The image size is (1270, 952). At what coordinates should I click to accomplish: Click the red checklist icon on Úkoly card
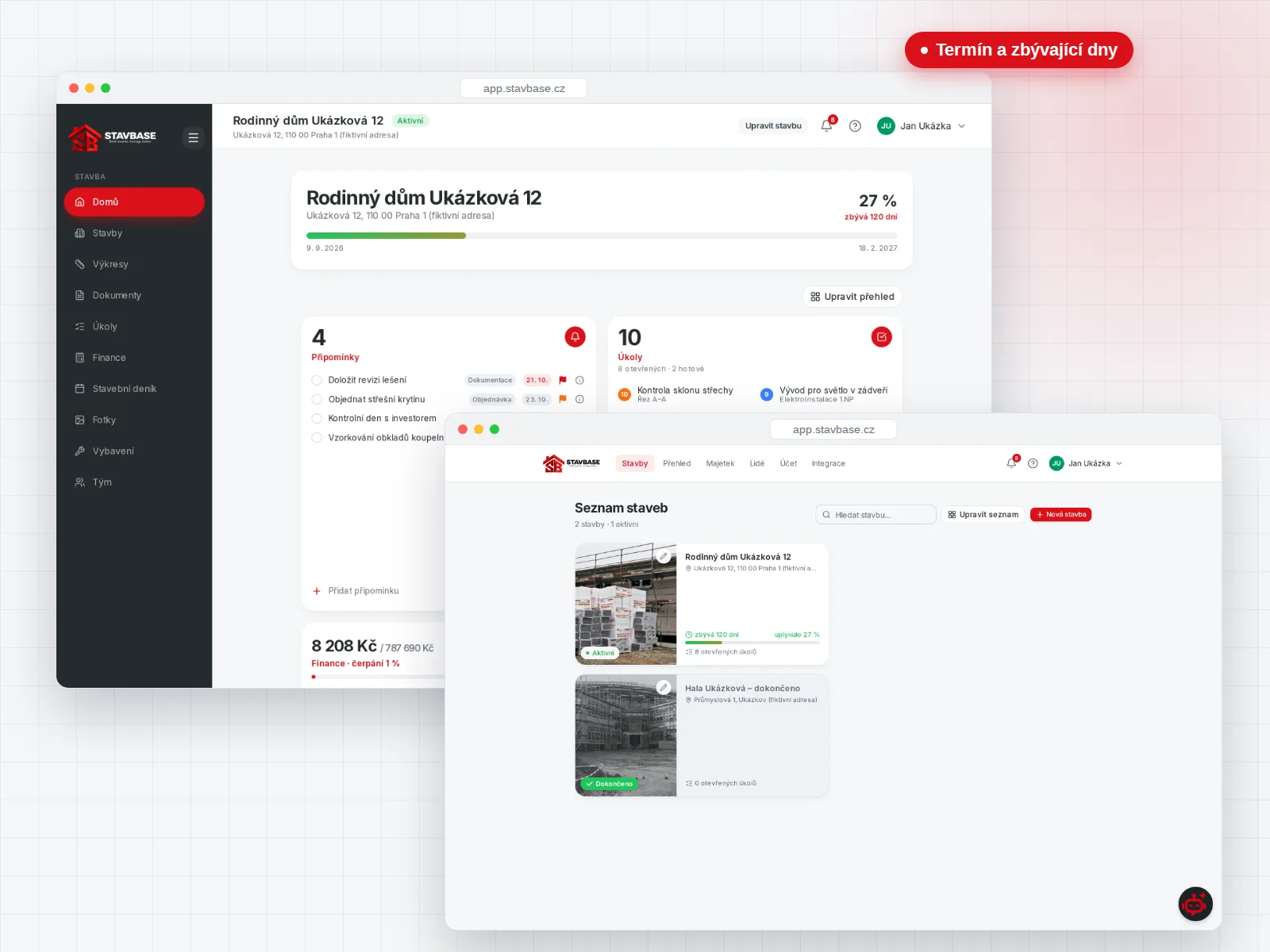tap(881, 337)
